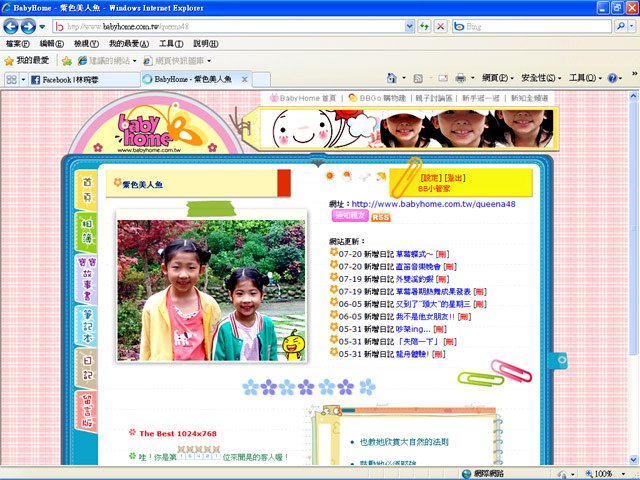
Task: Click the read mail envelope icon
Action: pyautogui.click(x=443, y=78)
